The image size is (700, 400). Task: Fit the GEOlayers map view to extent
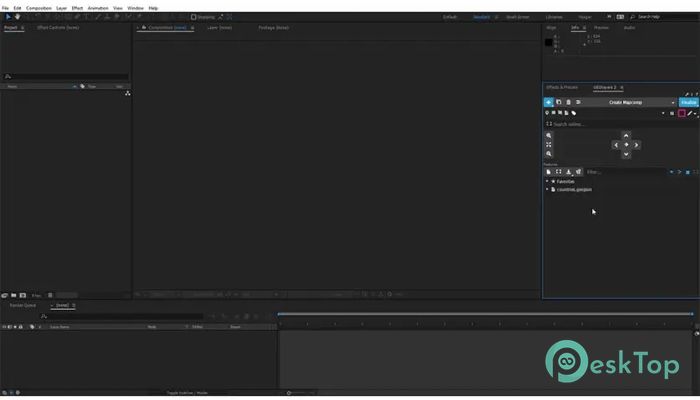point(549,145)
